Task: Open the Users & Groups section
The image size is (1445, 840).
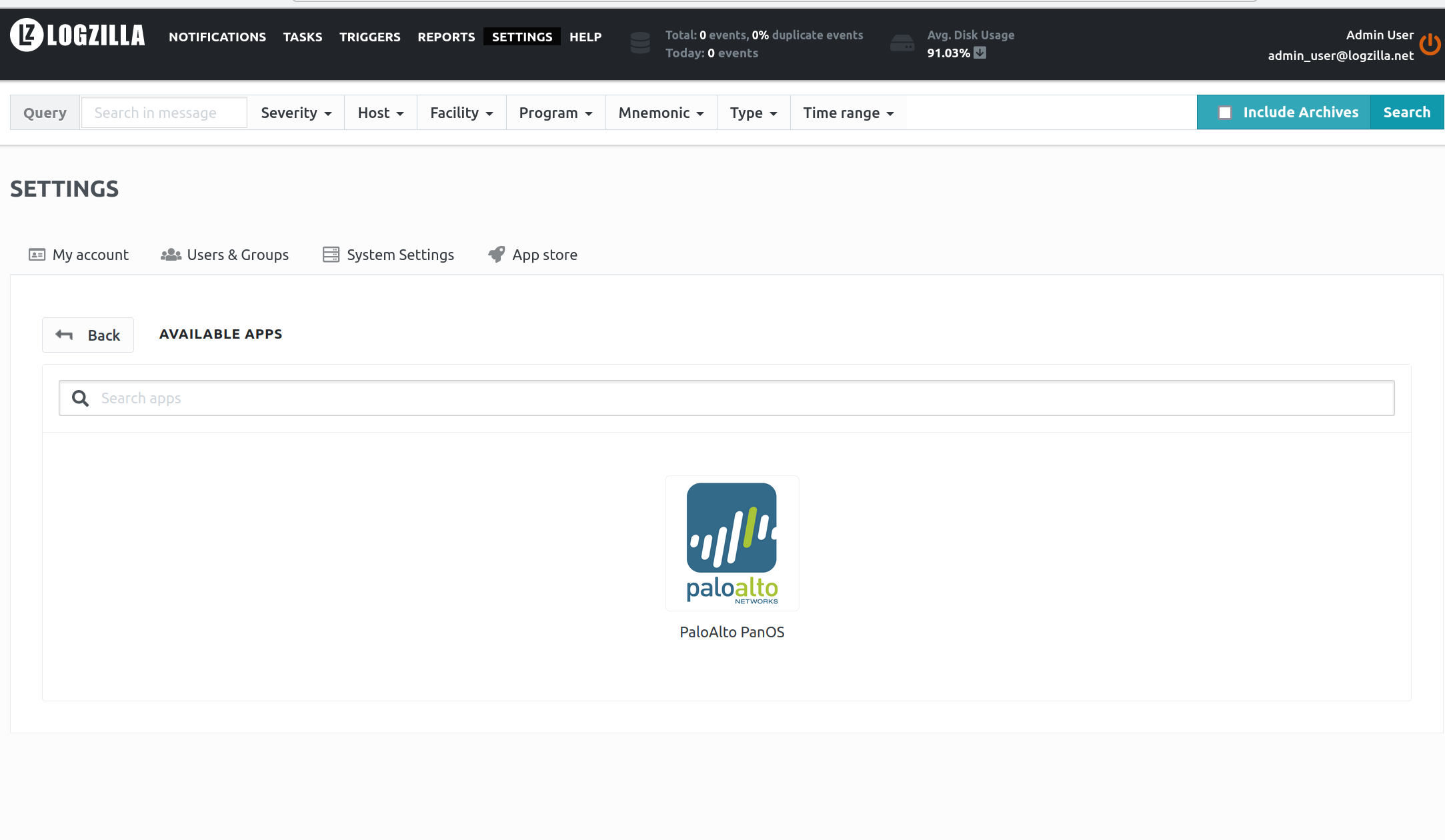Action: pos(225,255)
